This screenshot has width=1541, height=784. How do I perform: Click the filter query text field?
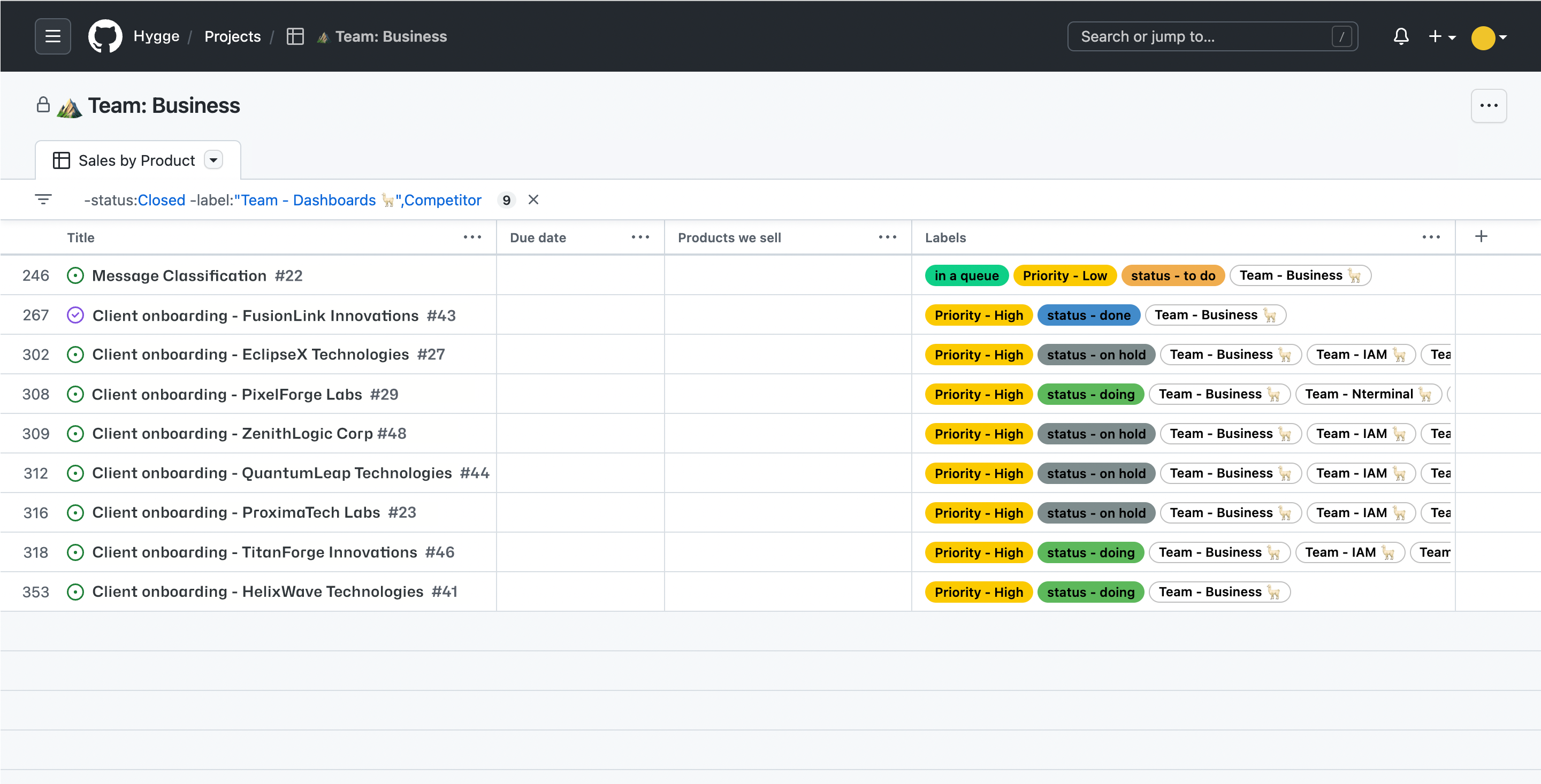283,199
